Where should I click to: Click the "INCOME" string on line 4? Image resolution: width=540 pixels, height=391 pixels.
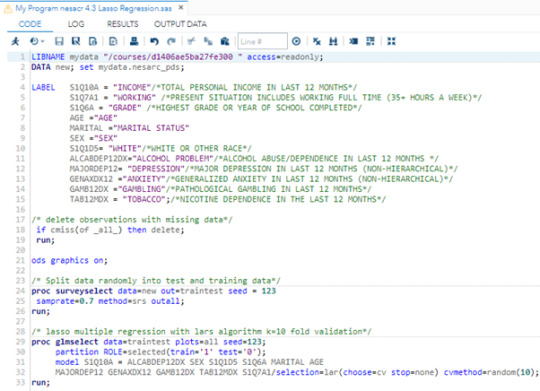click(132, 88)
